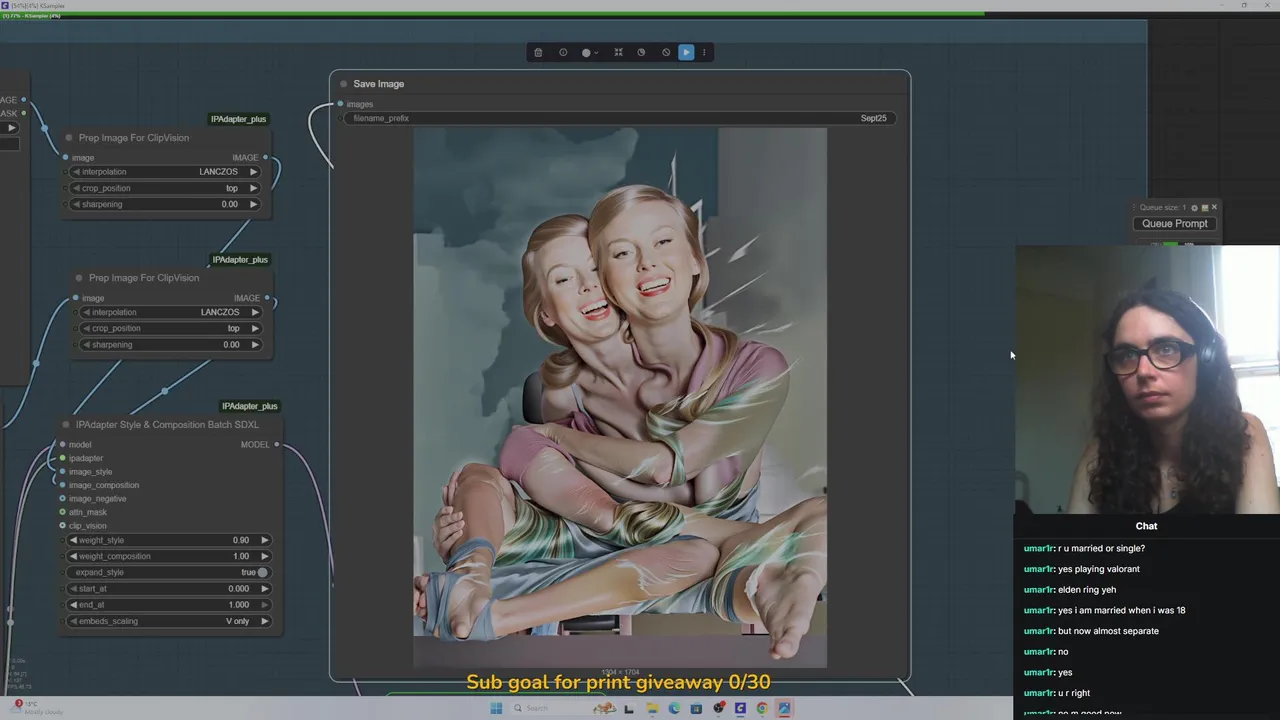This screenshot has width=1280, height=720.
Task: Click left arrow of embeds_scaling widget
Action: pyautogui.click(x=73, y=621)
